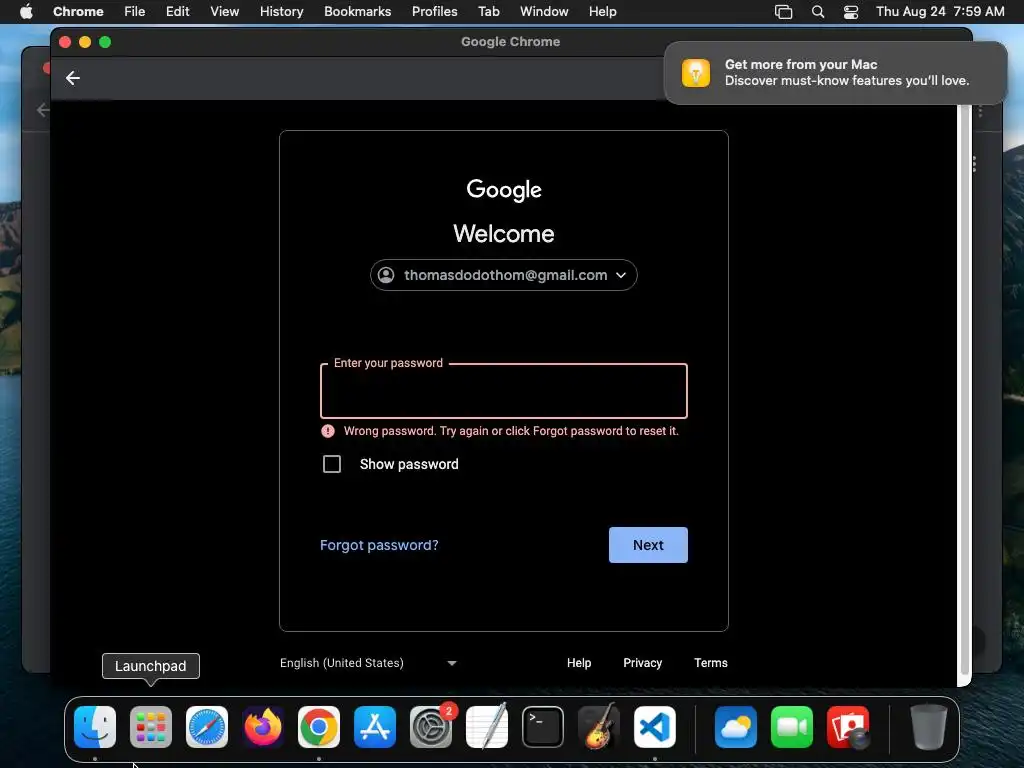Image resolution: width=1024 pixels, height=768 pixels.
Task: Click the back arrow in the background Chrome window
Action: [43, 110]
